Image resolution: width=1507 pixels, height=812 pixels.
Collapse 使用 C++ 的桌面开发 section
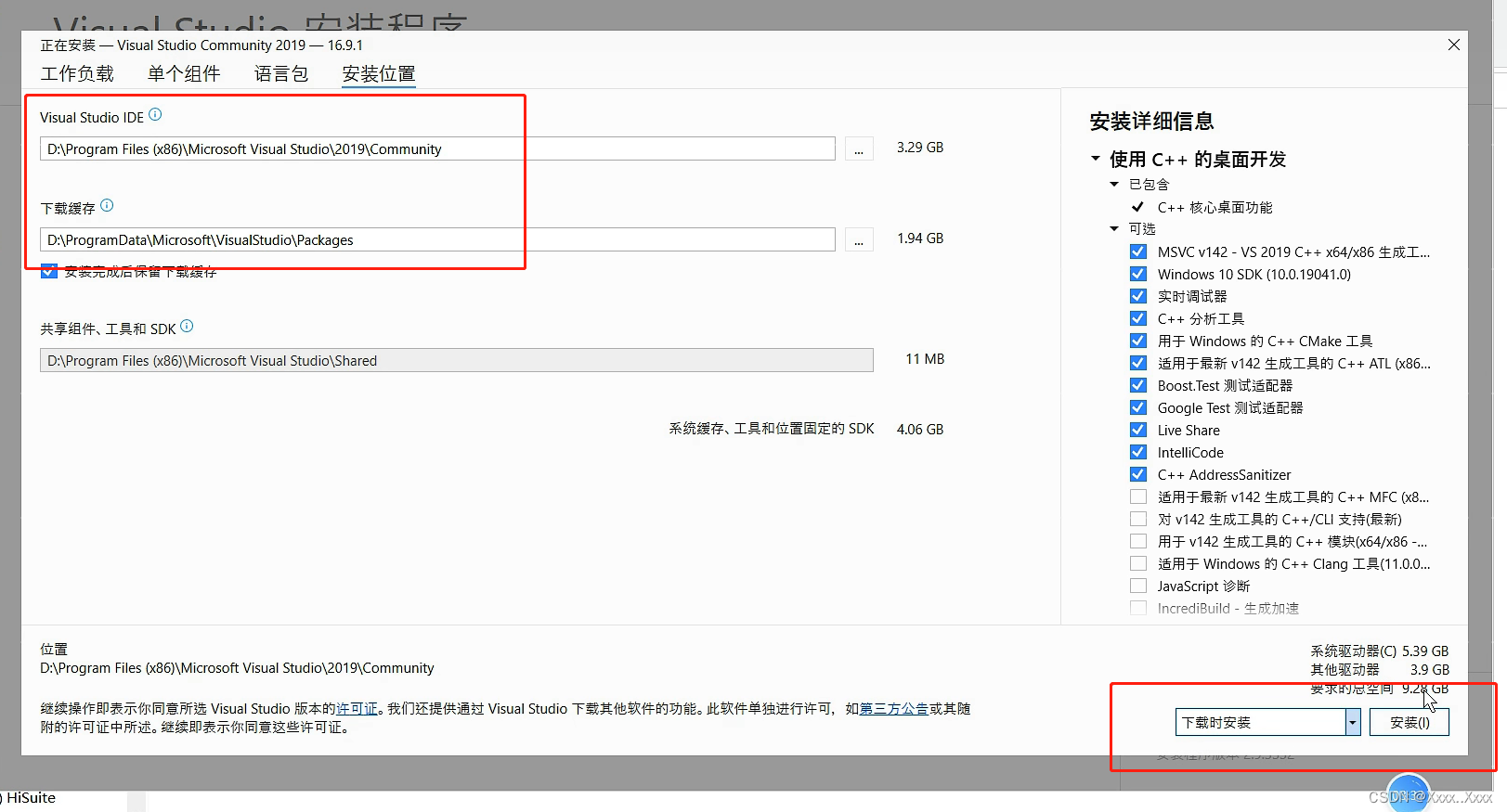1096,159
